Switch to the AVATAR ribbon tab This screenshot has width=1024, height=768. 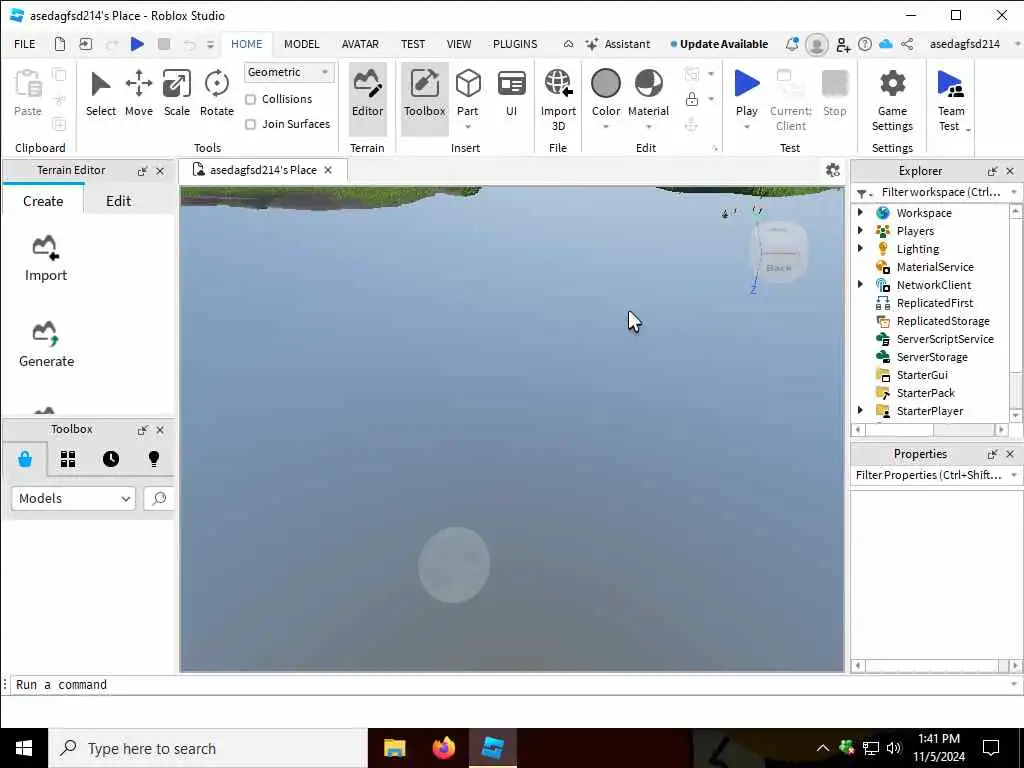point(360,44)
